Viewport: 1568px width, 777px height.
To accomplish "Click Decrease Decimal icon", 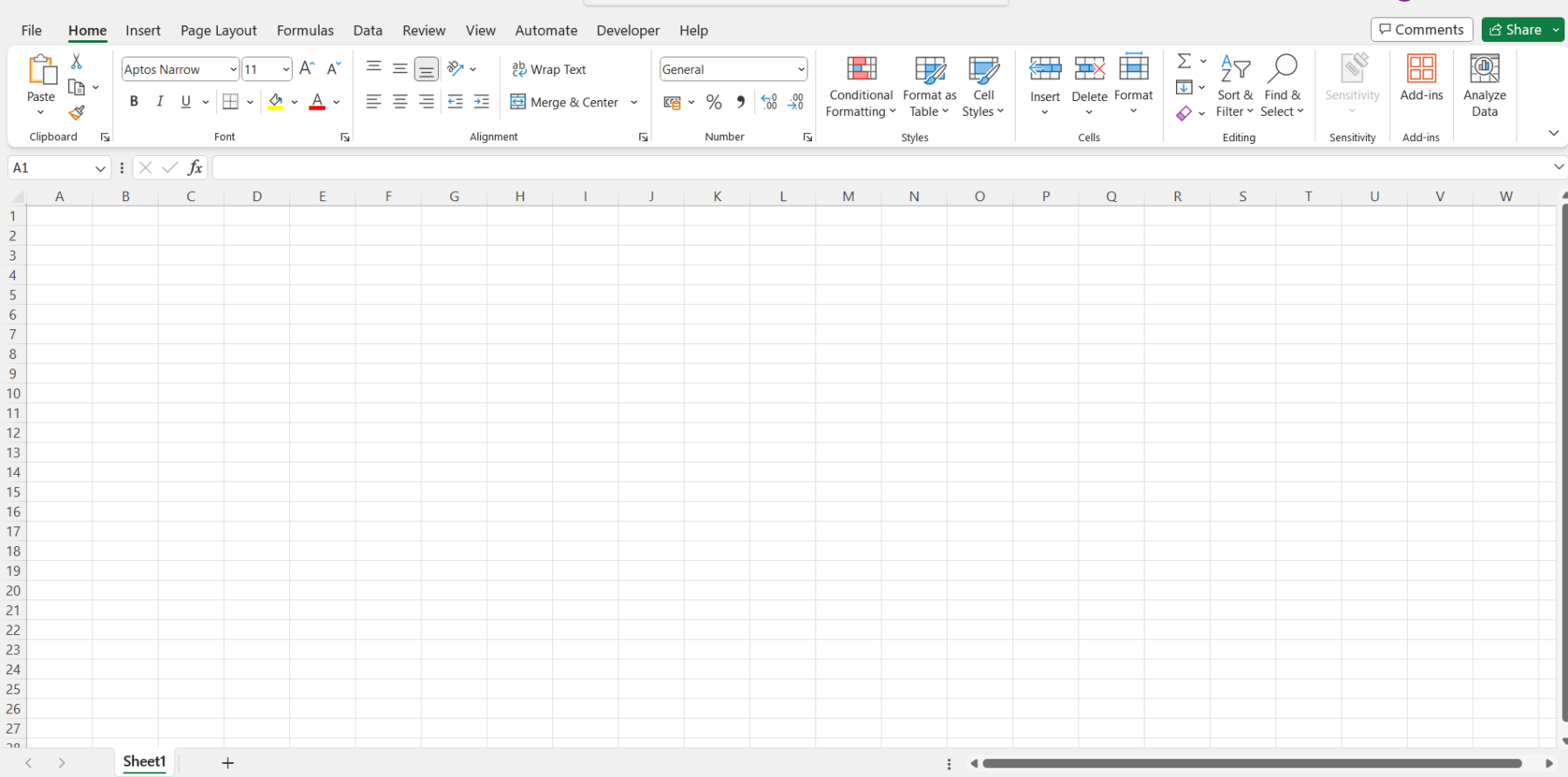I will tap(796, 102).
